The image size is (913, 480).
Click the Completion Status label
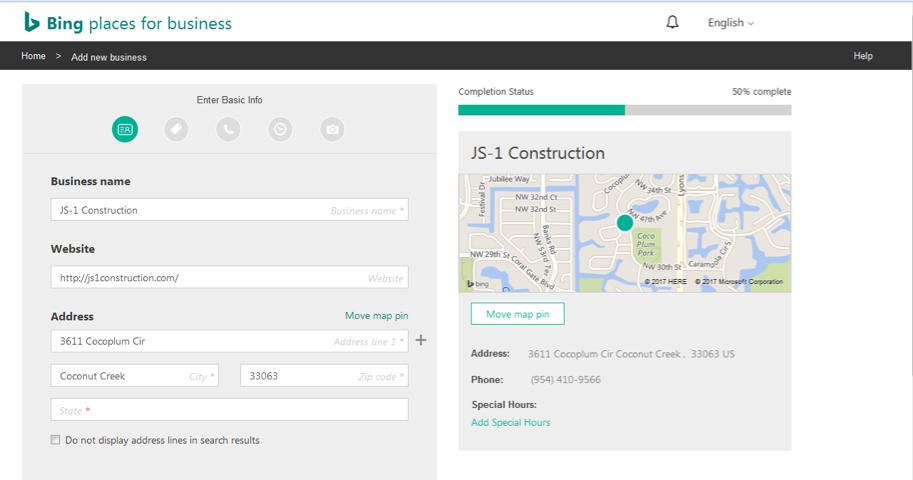coord(496,91)
